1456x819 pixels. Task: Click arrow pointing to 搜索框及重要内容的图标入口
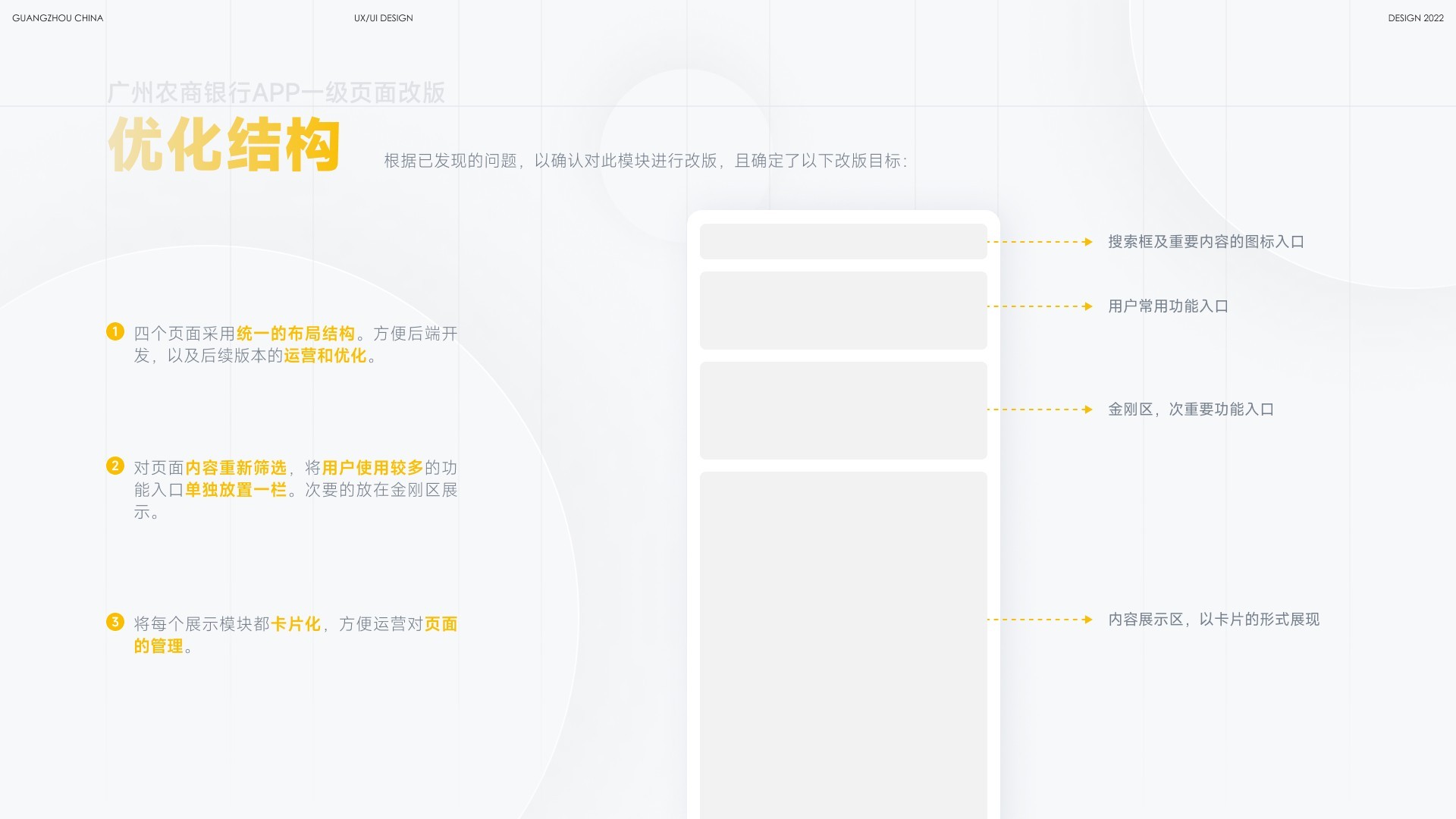1039,242
